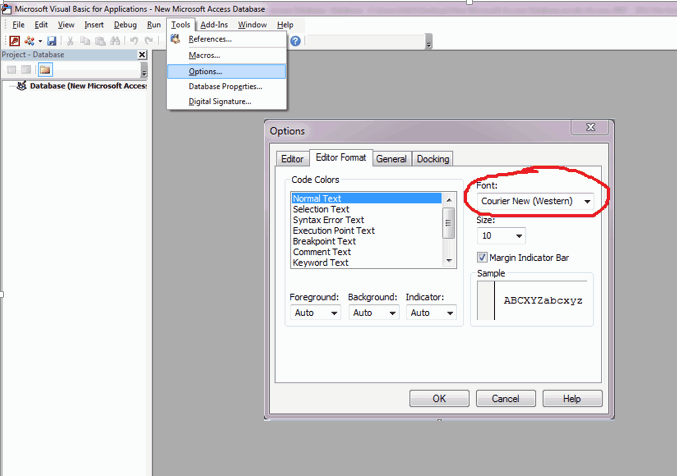Click the Insert Module toolbar icon
The width and height of the screenshot is (677, 476).
click(x=29, y=41)
